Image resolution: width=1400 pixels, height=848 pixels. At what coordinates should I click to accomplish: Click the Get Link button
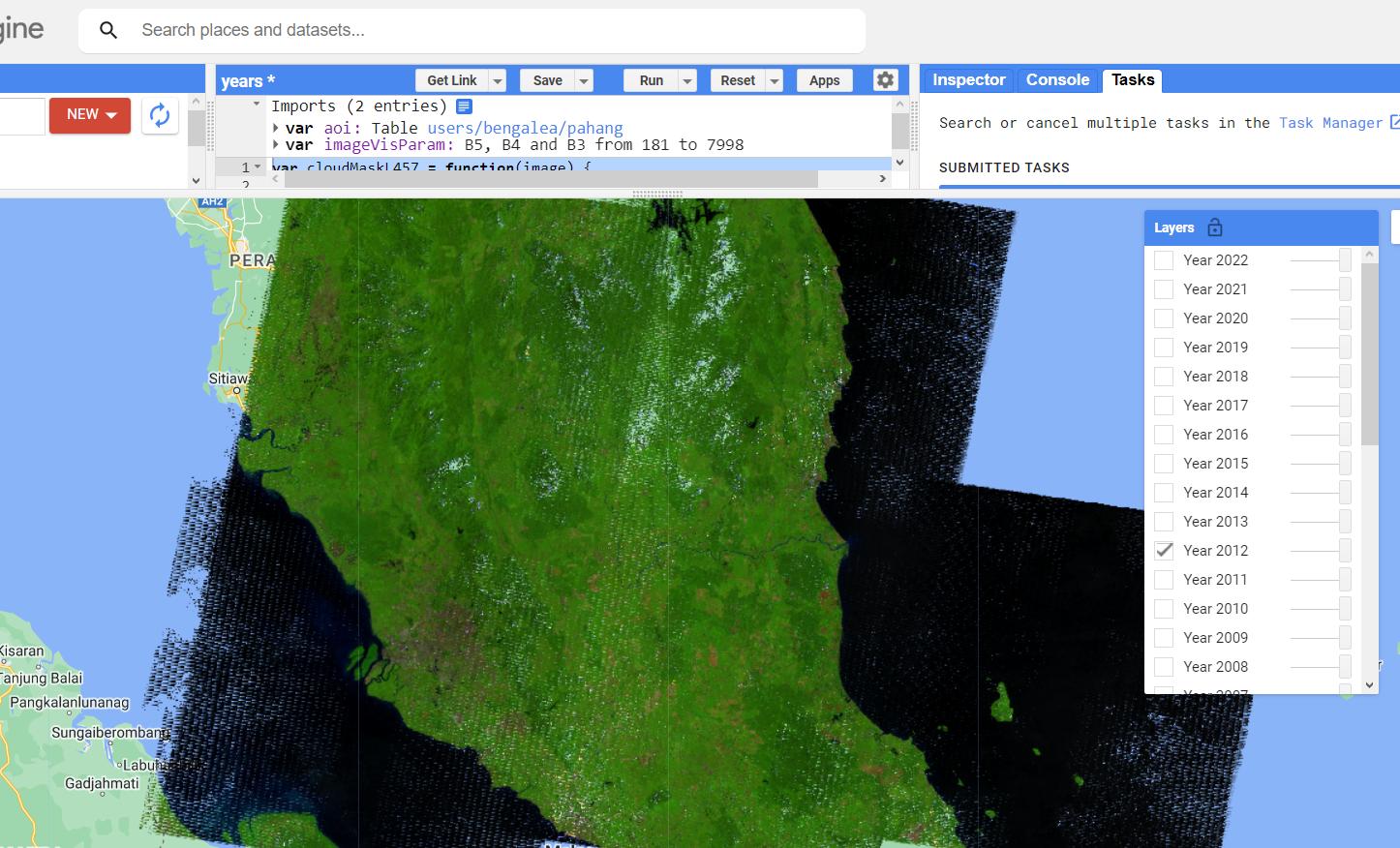coord(451,80)
